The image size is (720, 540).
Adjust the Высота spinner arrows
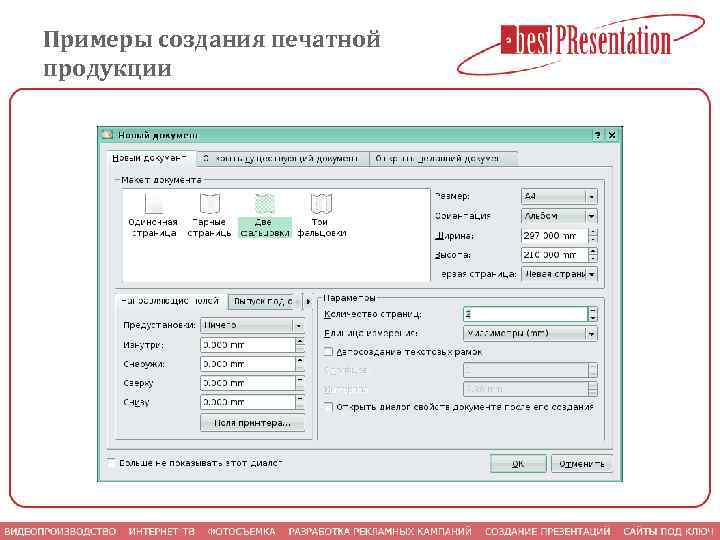[x=593, y=254]
